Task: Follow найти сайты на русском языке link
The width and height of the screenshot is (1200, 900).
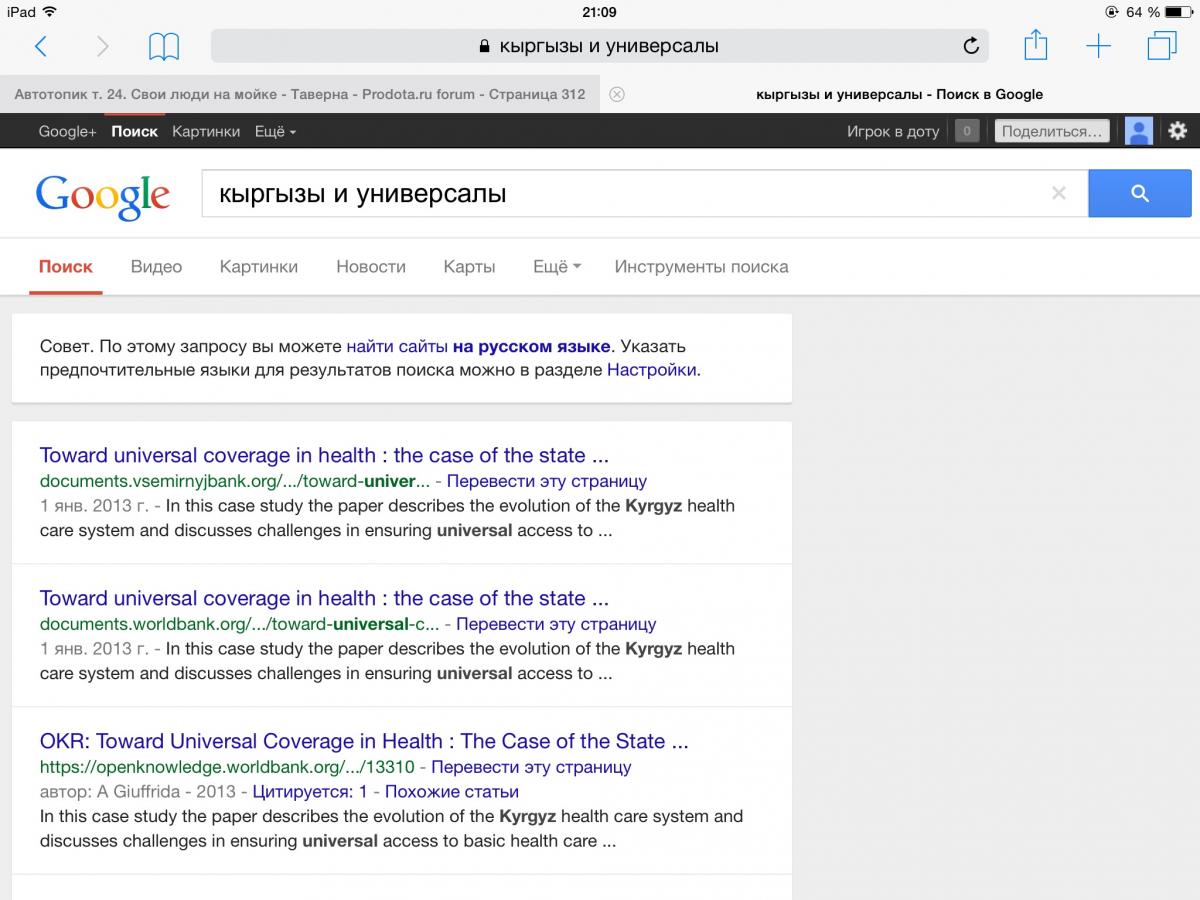Action: 478,346
